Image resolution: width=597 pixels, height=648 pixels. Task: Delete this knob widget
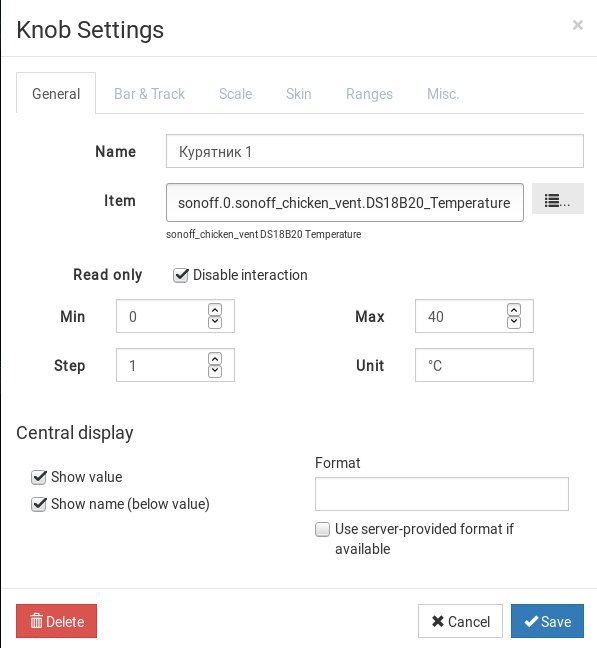[x=57, y=621]
